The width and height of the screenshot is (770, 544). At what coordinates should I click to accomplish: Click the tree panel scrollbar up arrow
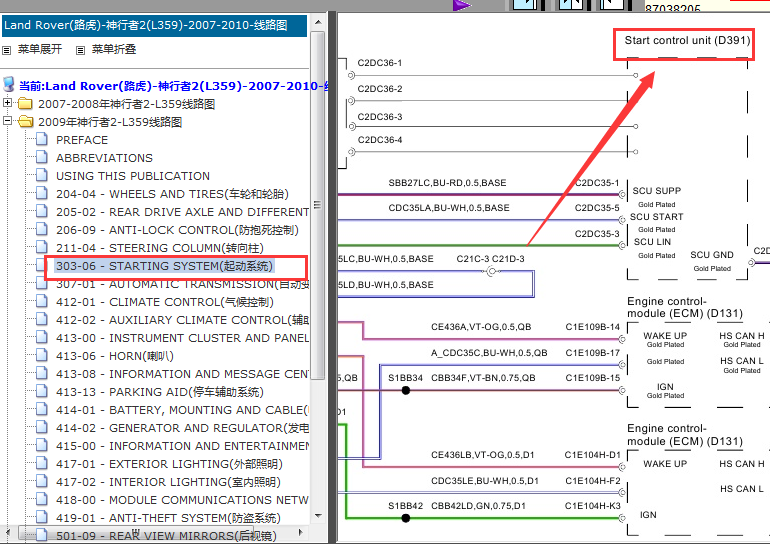(x=318, y=22)
